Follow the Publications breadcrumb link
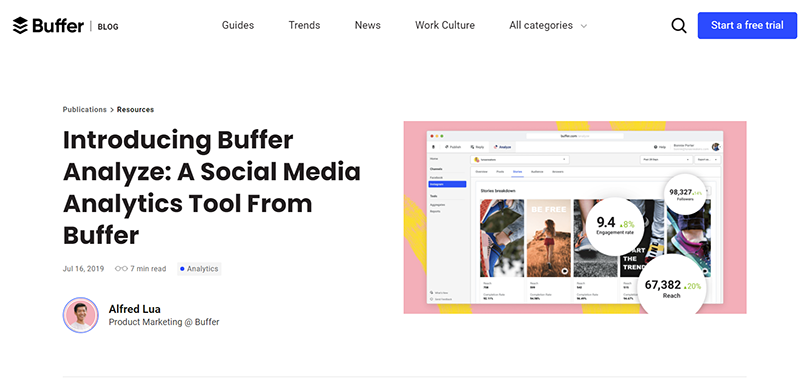Image resolution: width=800 pixels, height=386 pixels. (85, 110)
